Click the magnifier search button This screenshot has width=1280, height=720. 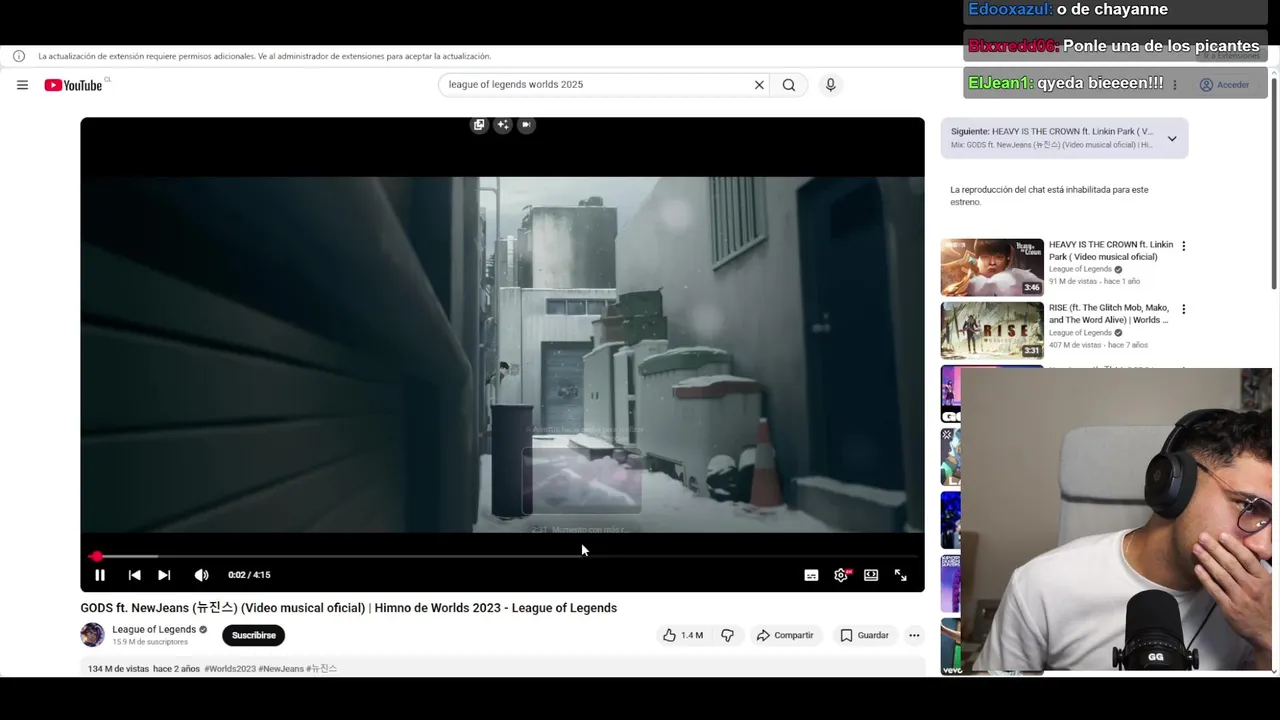pos(789,85)
